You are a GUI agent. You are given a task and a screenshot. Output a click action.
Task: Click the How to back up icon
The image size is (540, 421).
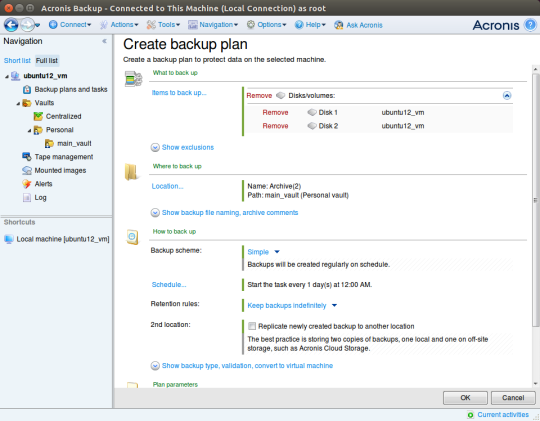click(x=133, y=237)
